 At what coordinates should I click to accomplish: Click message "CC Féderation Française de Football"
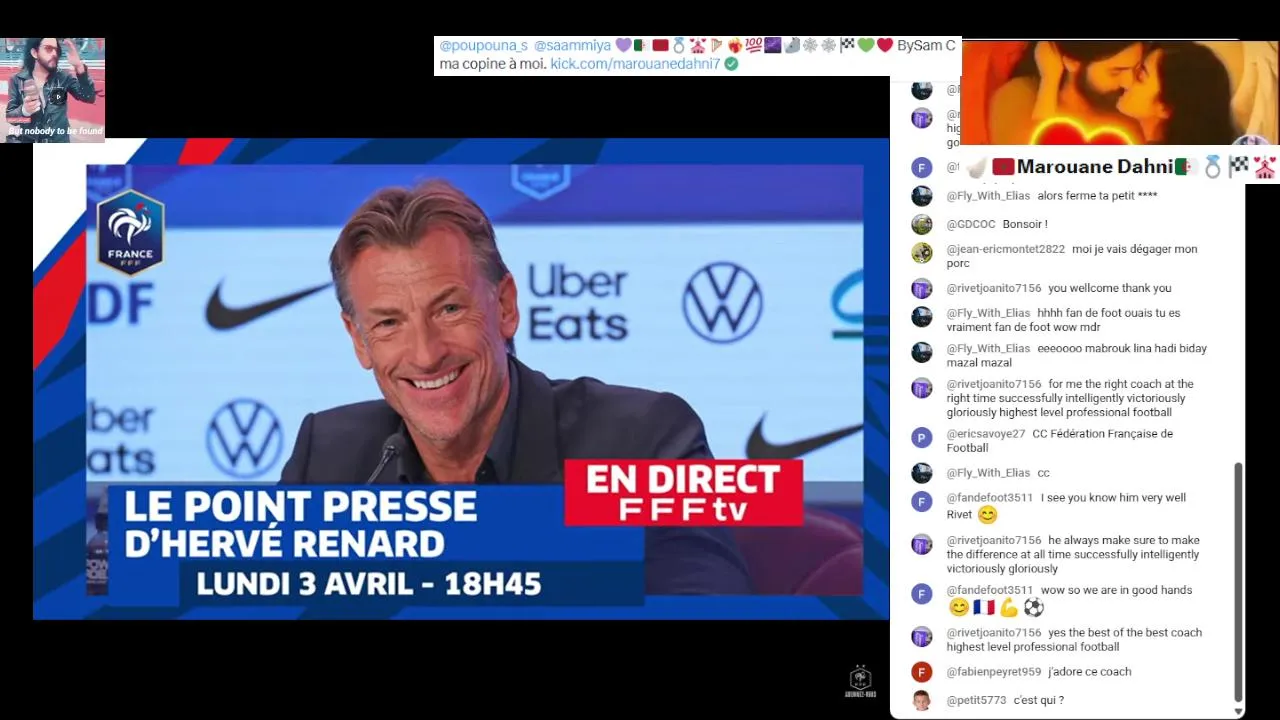[1060, 441]
